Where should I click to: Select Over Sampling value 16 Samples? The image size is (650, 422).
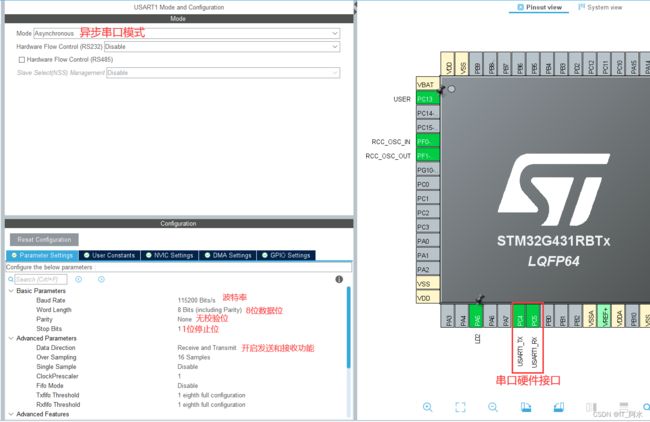tap(194, 357)
